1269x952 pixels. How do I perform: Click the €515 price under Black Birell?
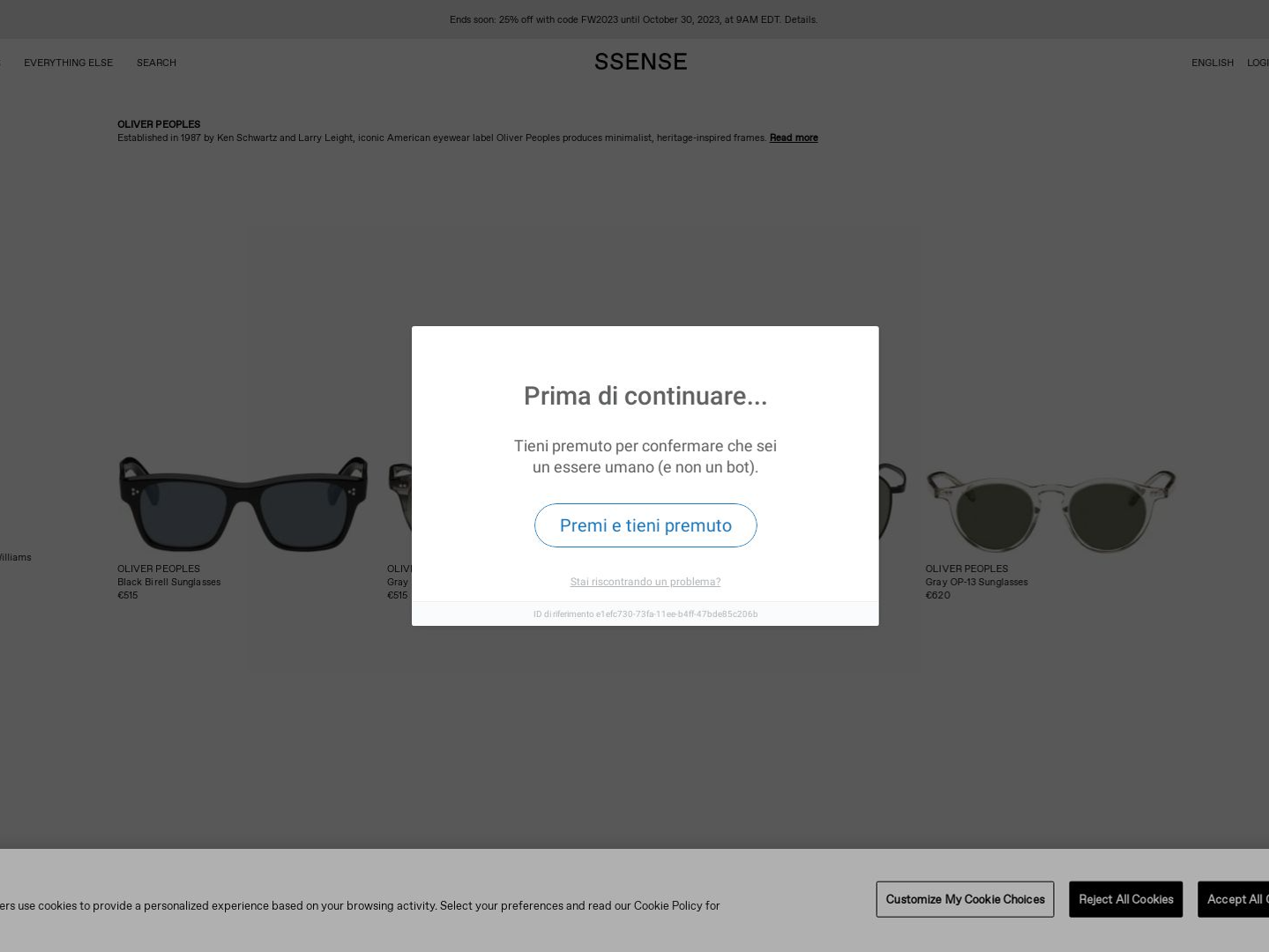tap(128, 595)
